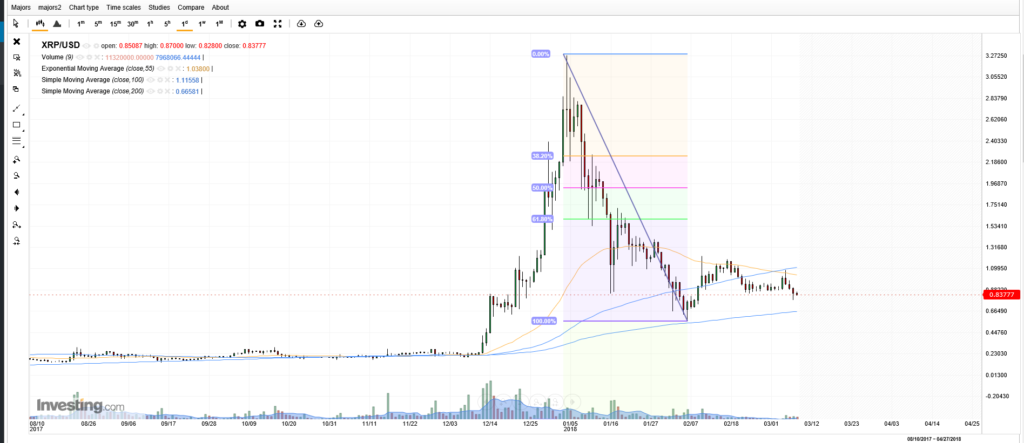The image size is (1024, 443).
Task: Click the zoom in magnifier tool
Action: [x=17, y=159]
